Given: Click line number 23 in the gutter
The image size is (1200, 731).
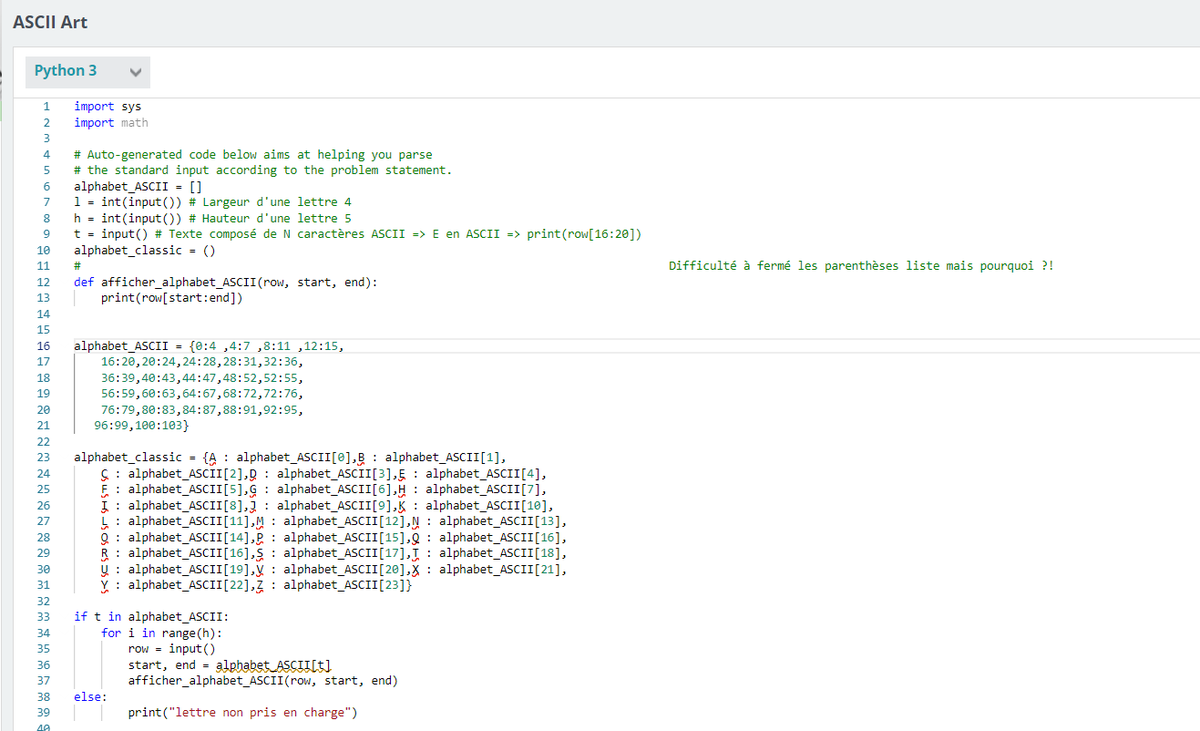Looking at the screenshot, I should [x=43, y=458].
